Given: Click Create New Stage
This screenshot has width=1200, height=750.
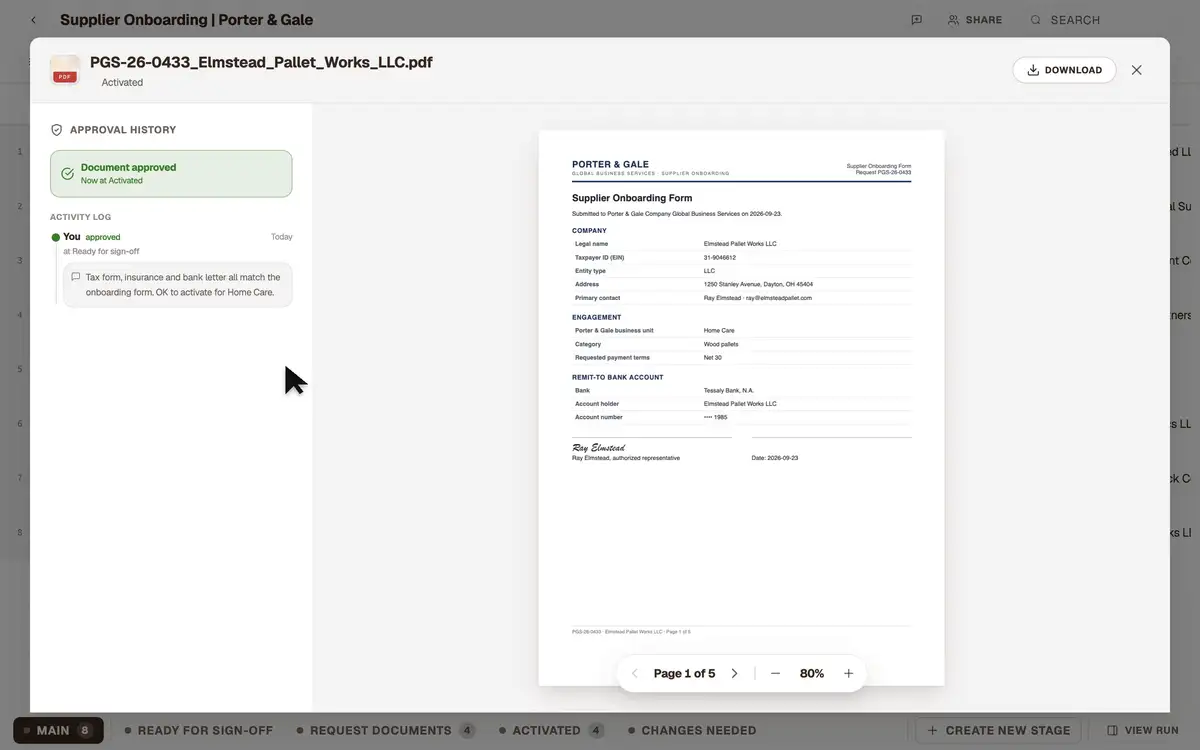Looking at the screenshot, I should pos(999,730).
